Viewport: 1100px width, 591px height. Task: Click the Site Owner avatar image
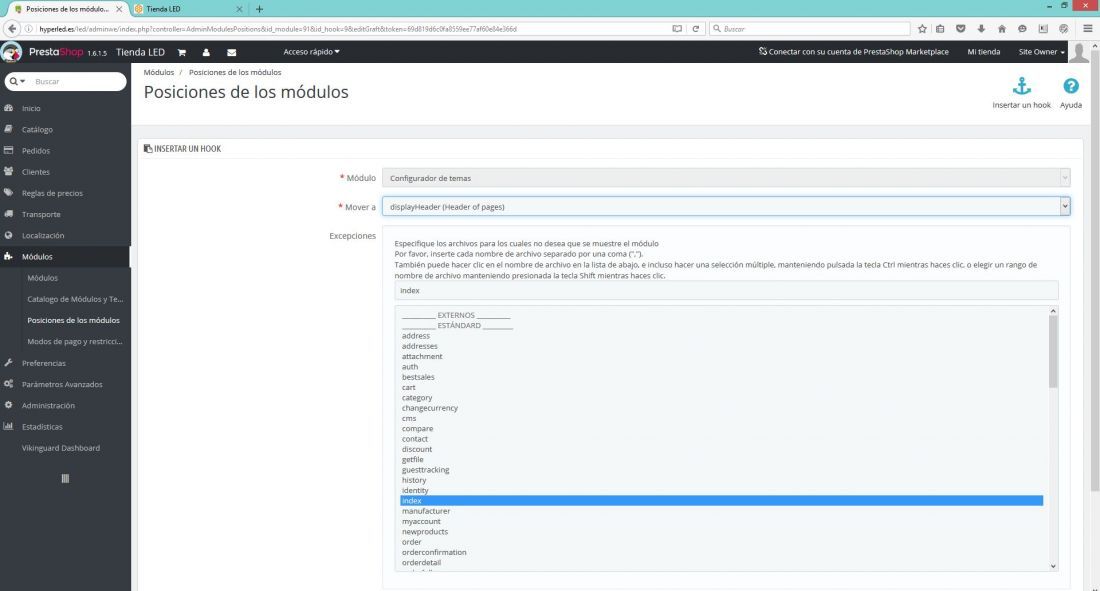click(1079, 52)
